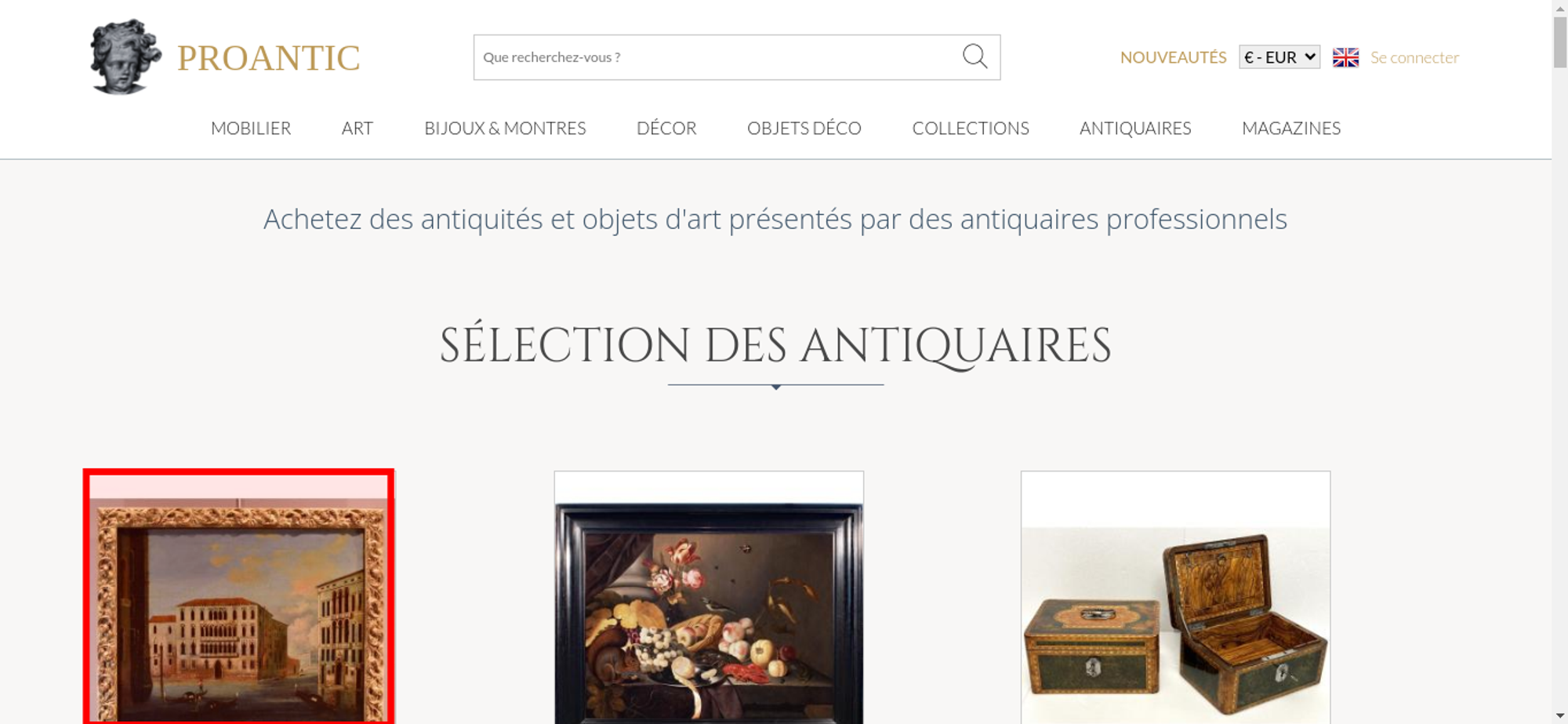Image resolution: width=1568 pixels, height=724 pixels.
Task: Open the Objets Déco menu
Action: pyautogui.click(x=804, y=128)
